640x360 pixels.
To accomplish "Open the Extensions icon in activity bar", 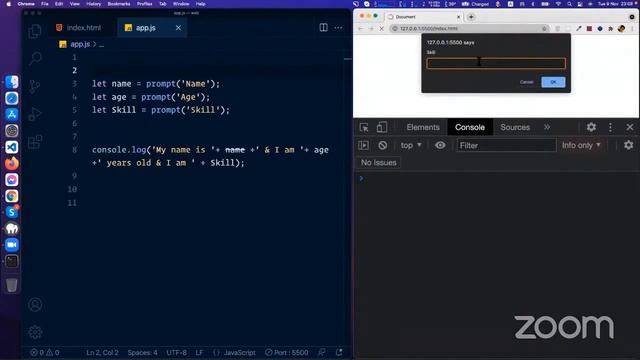I will pos(35,142).
